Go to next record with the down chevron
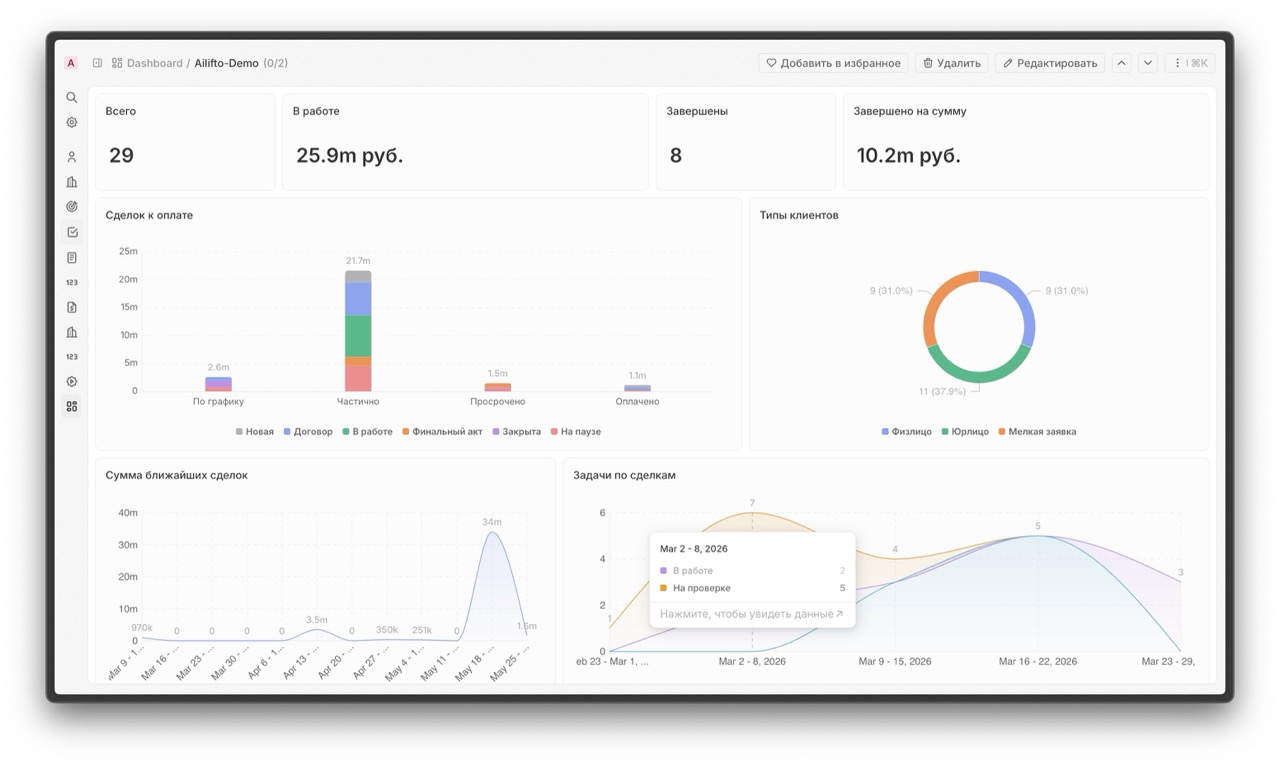The height and width of the screenshot is (763, 1280). (x=1148, y=63)
